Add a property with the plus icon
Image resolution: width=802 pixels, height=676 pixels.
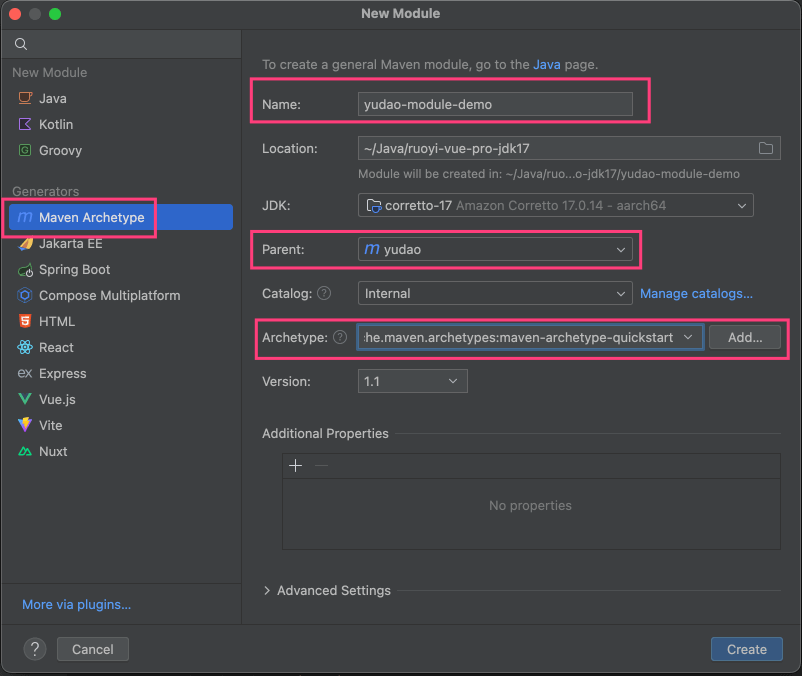[295, 466]
